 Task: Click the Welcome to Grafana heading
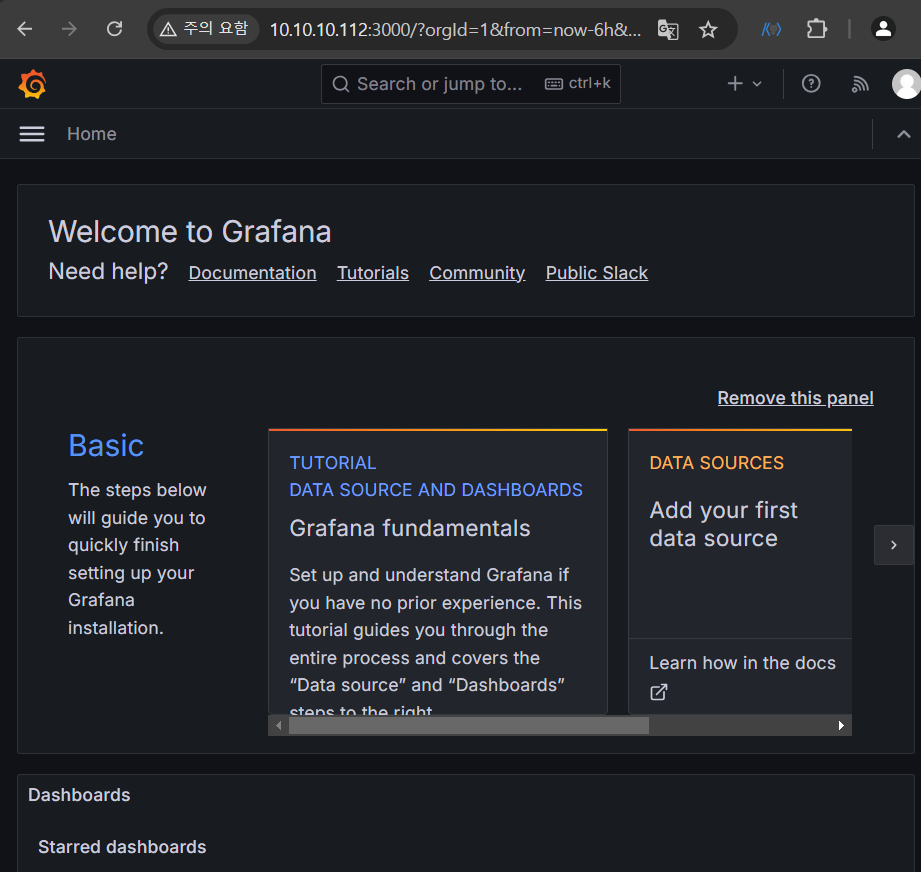point(190,231)
